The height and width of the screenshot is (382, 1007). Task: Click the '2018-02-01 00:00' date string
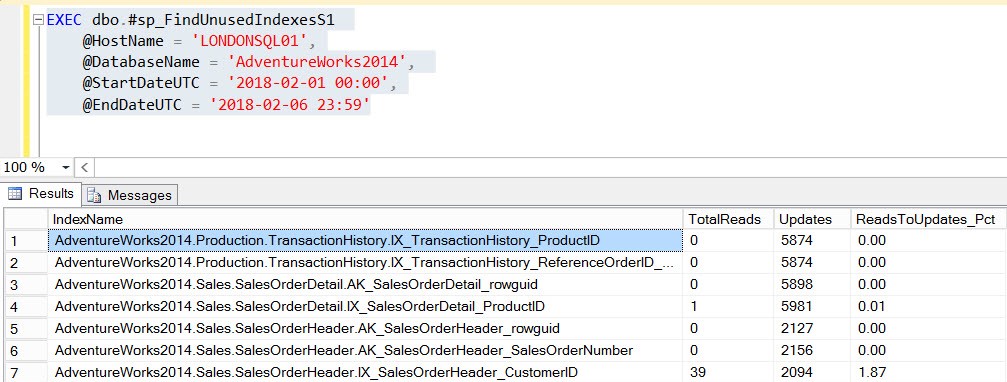308,84
